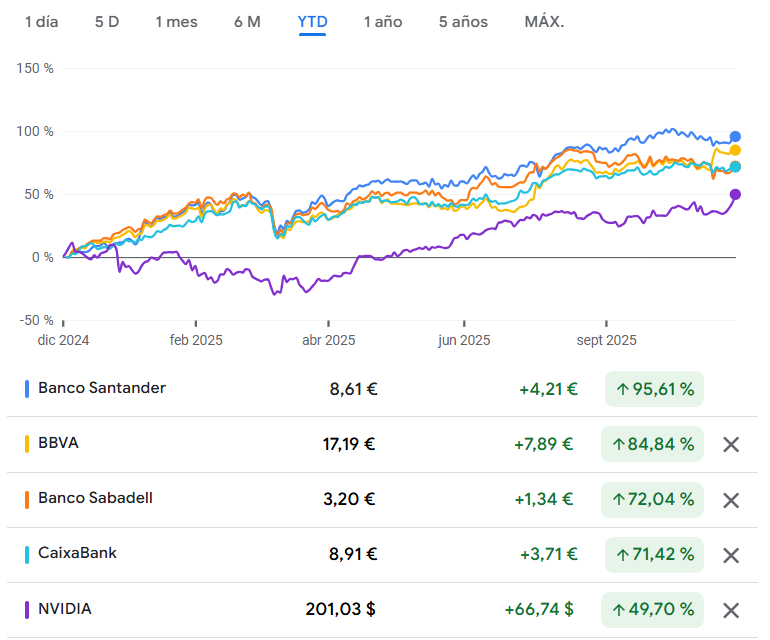Screen dimensions: 770x640
Task: Remove CaixaBank with its X icon
Action: coord(731,555)
